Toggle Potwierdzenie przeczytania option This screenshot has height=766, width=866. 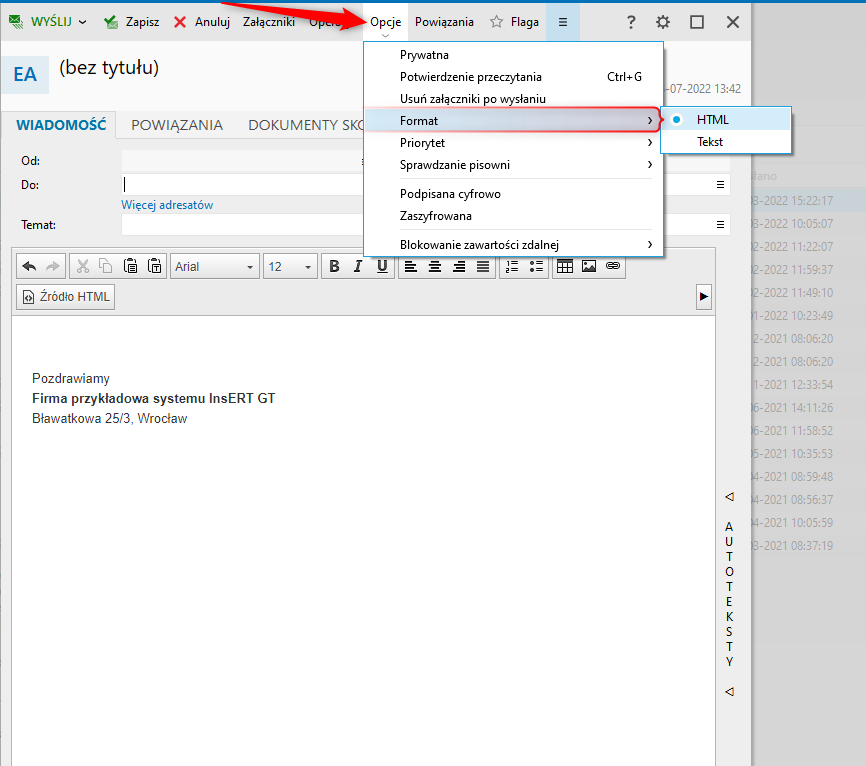[514, 77]
